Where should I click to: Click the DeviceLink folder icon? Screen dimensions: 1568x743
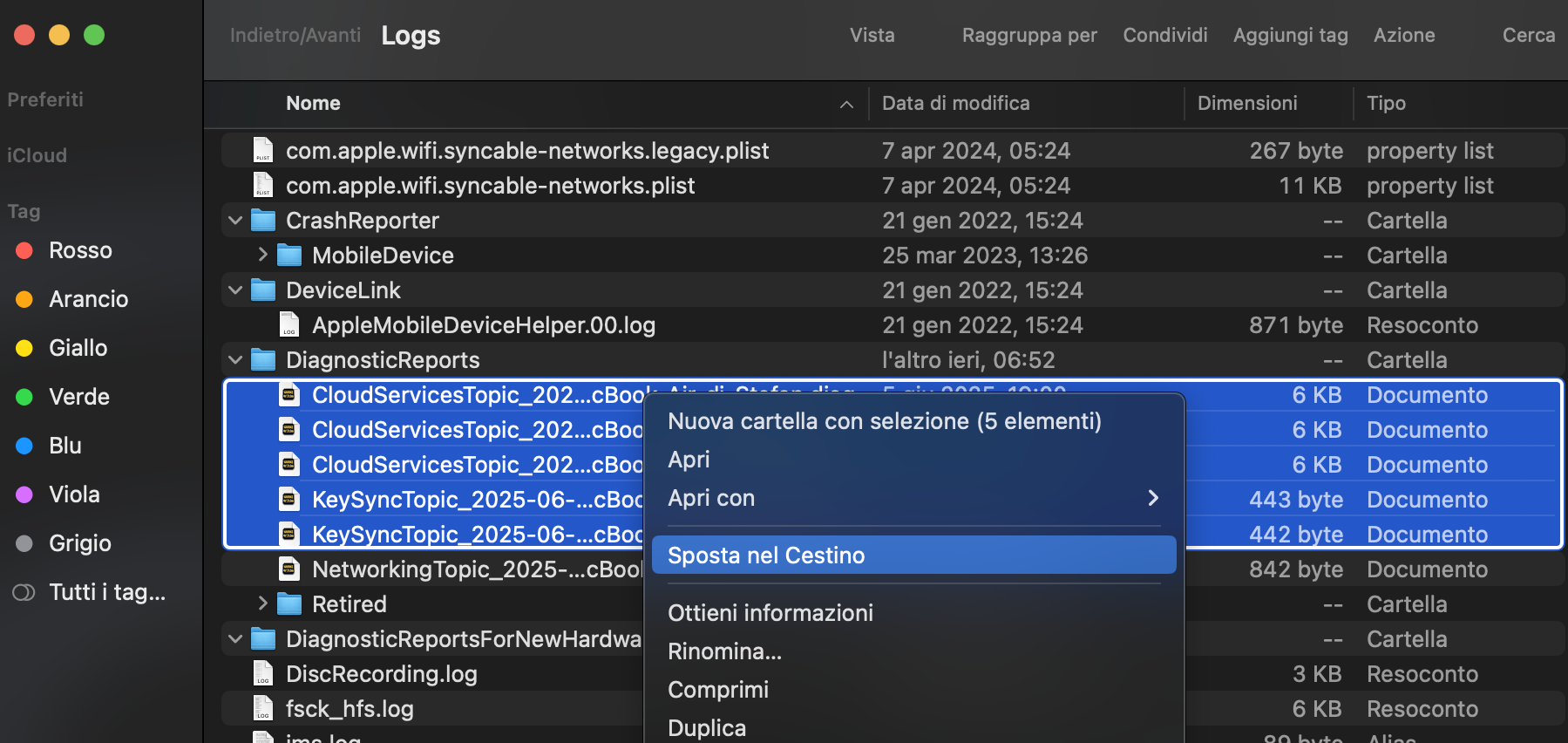pyautogui.click(x=263, y=290)
